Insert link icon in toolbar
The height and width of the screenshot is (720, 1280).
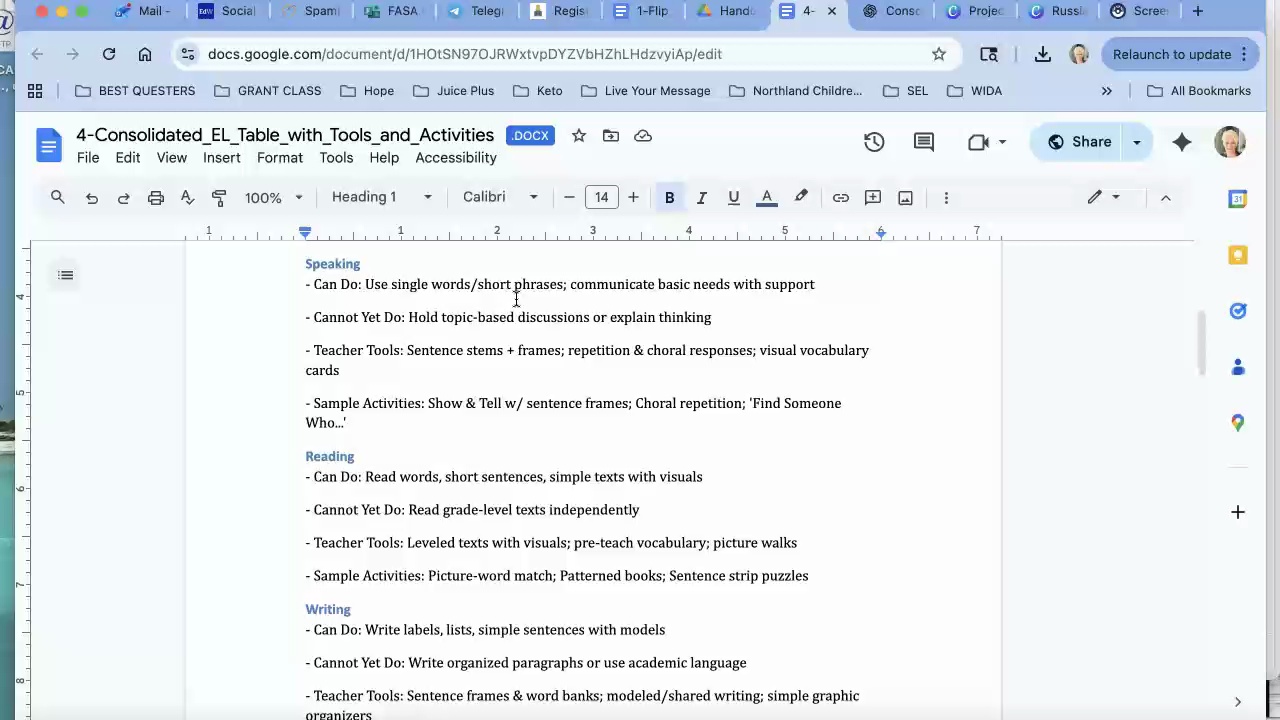click(841, 198)
